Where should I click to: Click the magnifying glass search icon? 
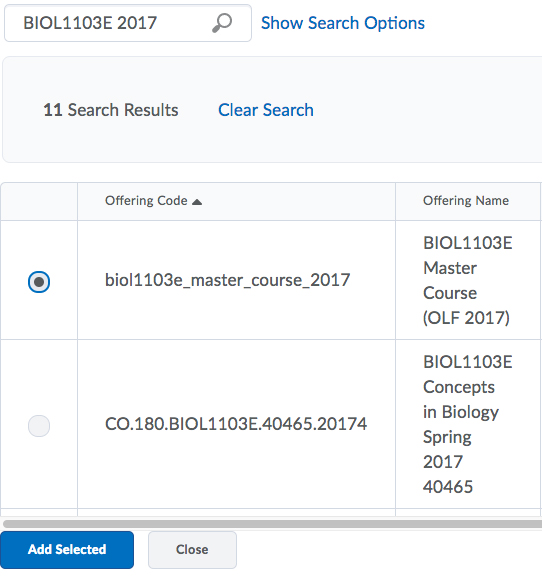point(222,23)
